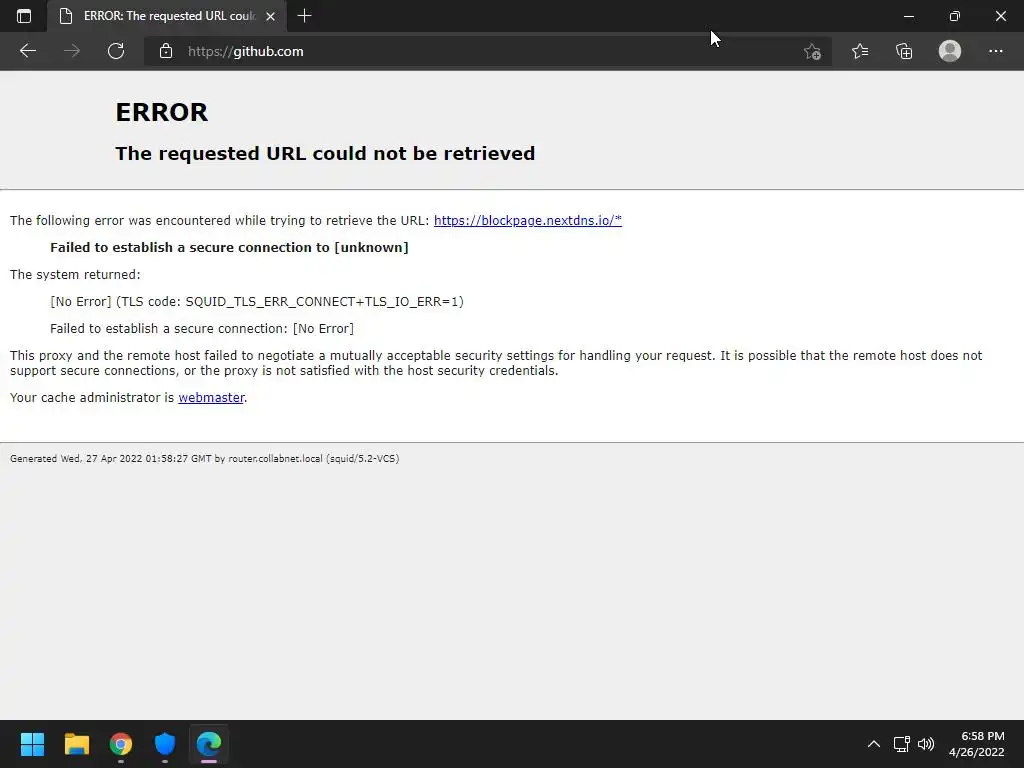Screen dimensions: 1024x768
Task: Click the webmaster link
Action: (x=211, y=397)
